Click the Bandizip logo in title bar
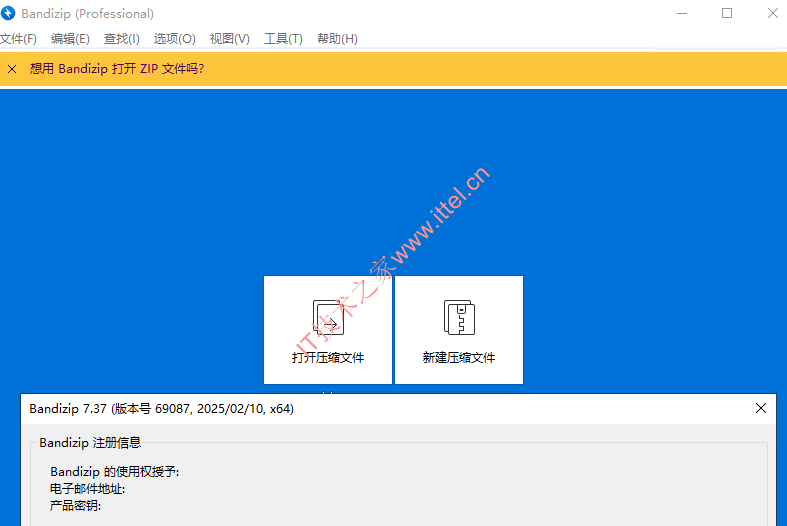The image size is (787, 526). pyautogui.click(x=8, y=13)
